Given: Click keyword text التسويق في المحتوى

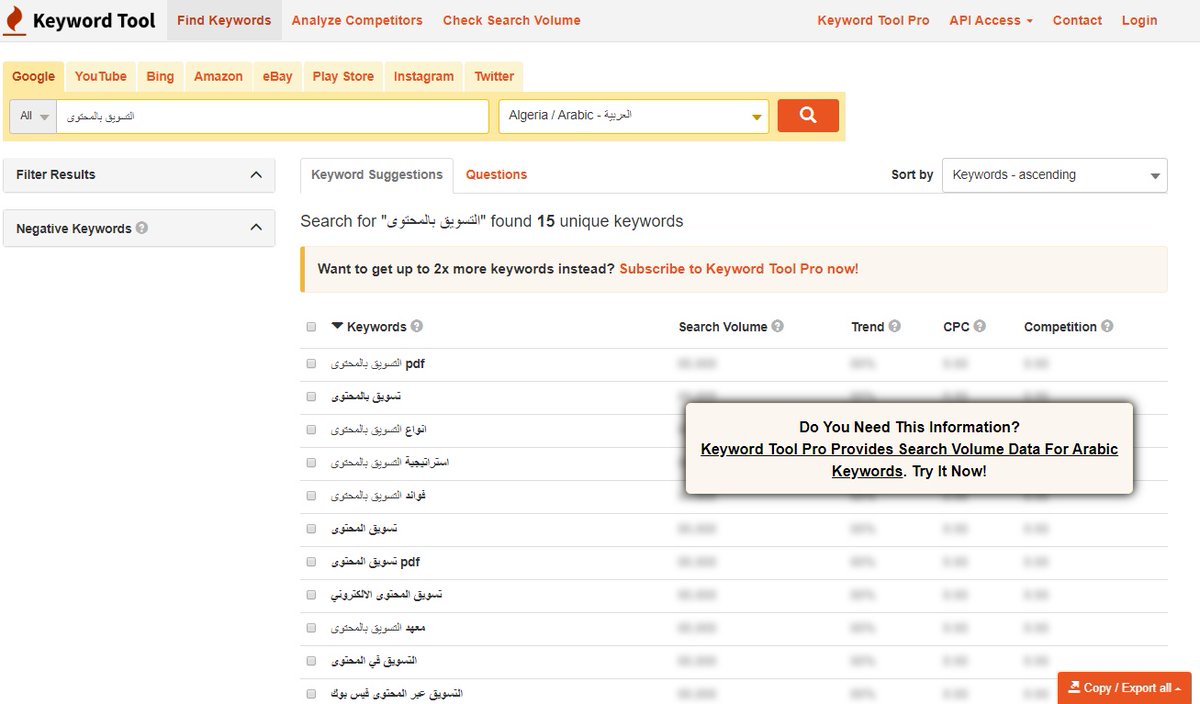Looking at the screenshot, I should tap(373, 661).
